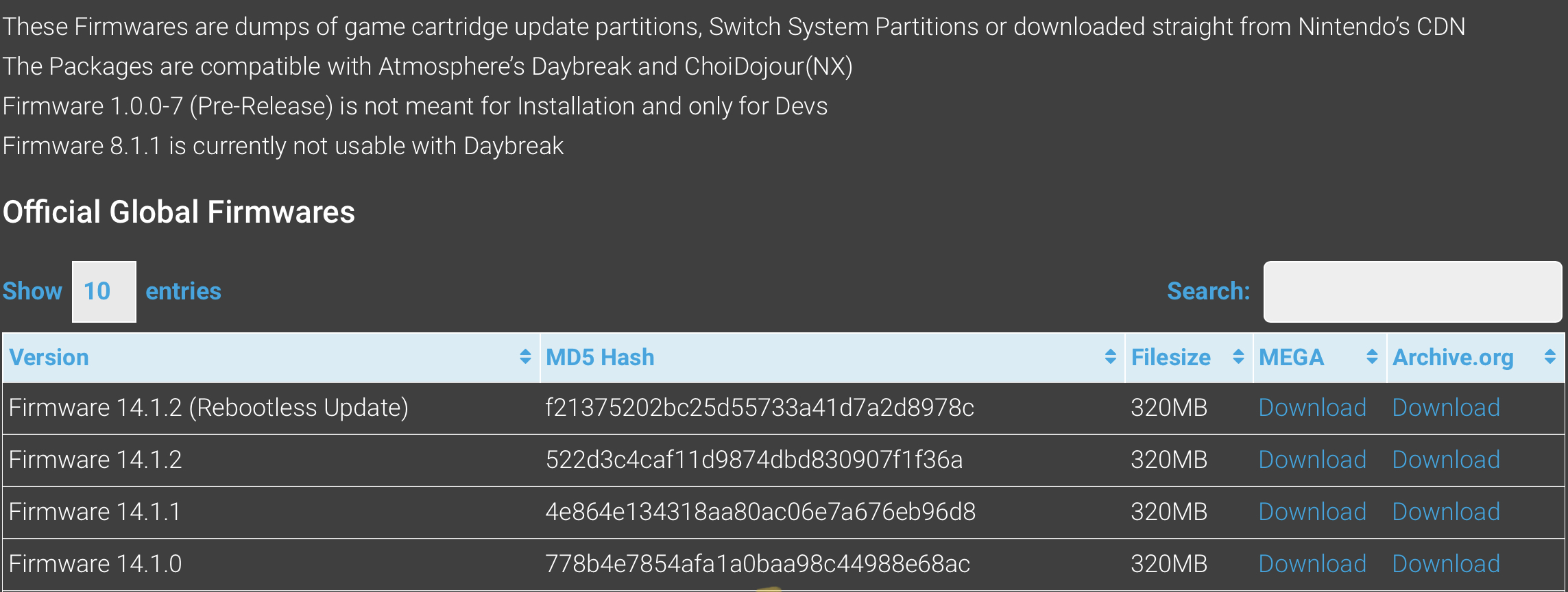Download Firmware 14.1.2 Rebootless from Archive.org

tap(1446, 408)
